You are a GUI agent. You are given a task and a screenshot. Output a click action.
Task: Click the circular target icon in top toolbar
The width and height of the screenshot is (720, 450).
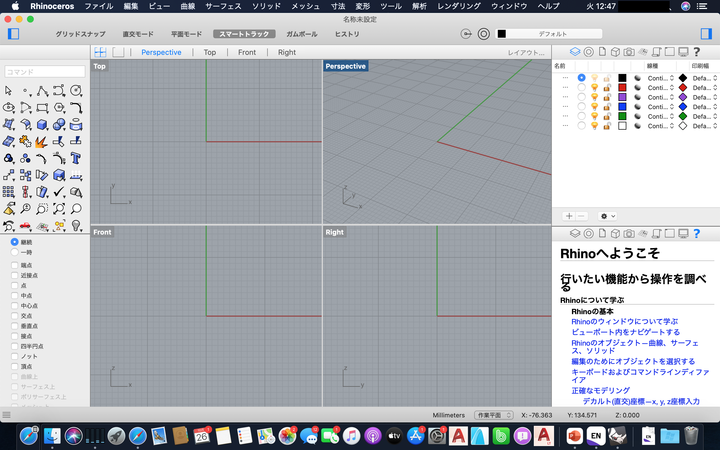(484, 34)
